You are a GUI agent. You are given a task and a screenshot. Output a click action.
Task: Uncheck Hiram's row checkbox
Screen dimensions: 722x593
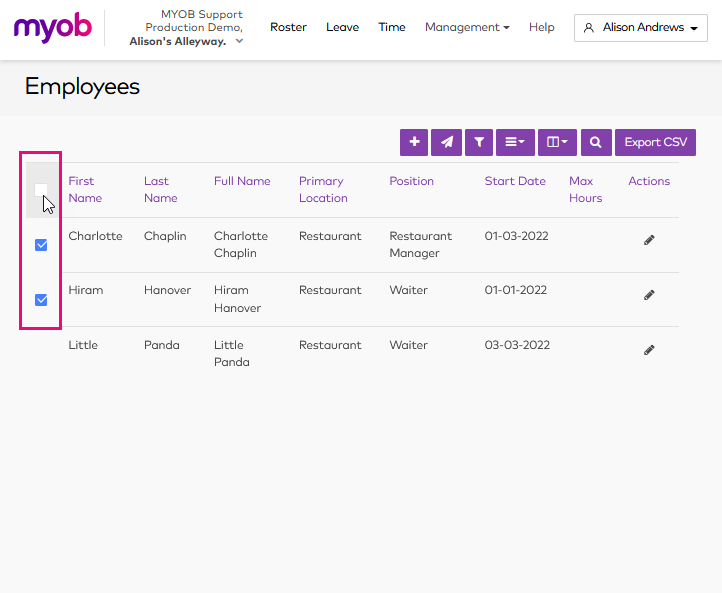pyautogui.click(x=41, y=299)
